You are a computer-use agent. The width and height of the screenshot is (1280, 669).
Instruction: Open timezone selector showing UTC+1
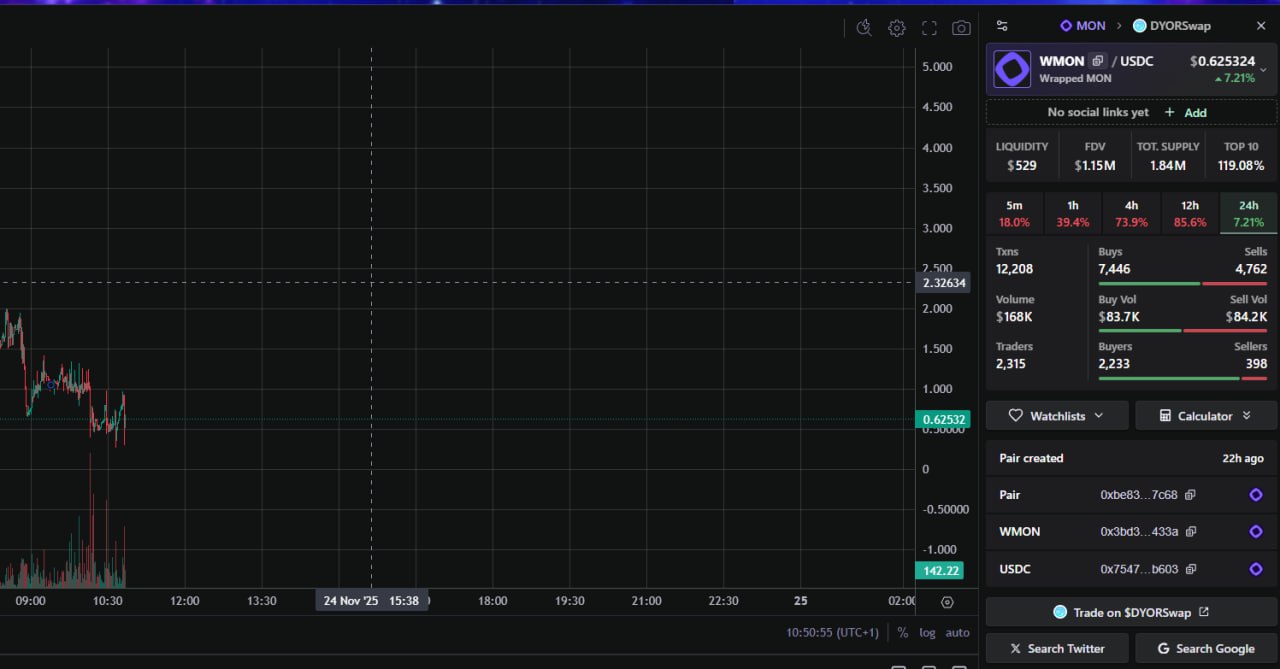[x=833, y=632]
